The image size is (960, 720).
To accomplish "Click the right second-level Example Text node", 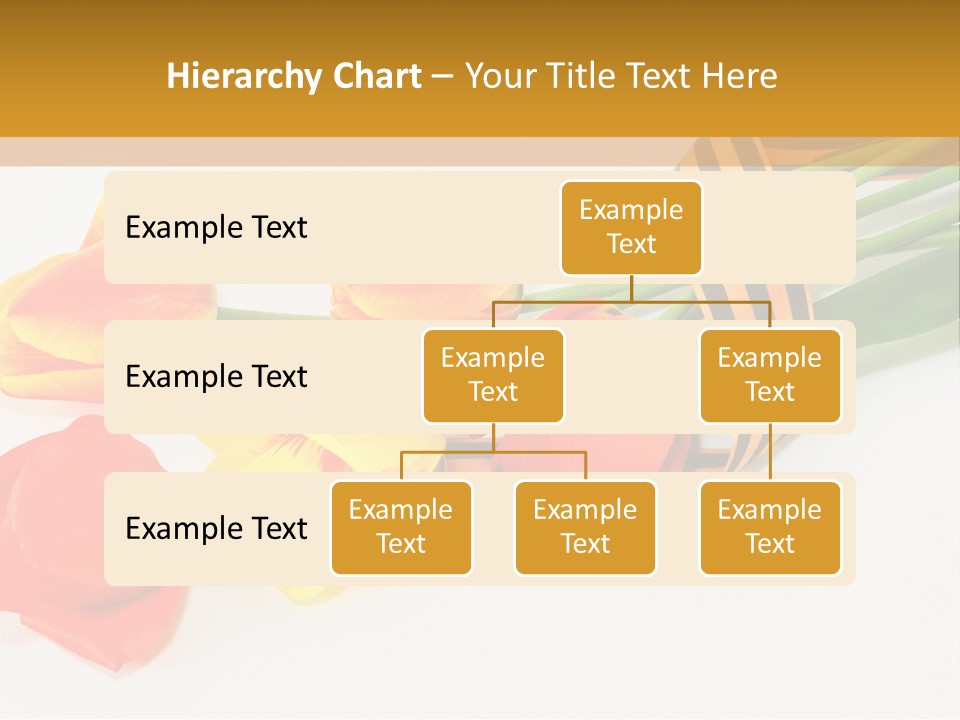I will [770, 375].
